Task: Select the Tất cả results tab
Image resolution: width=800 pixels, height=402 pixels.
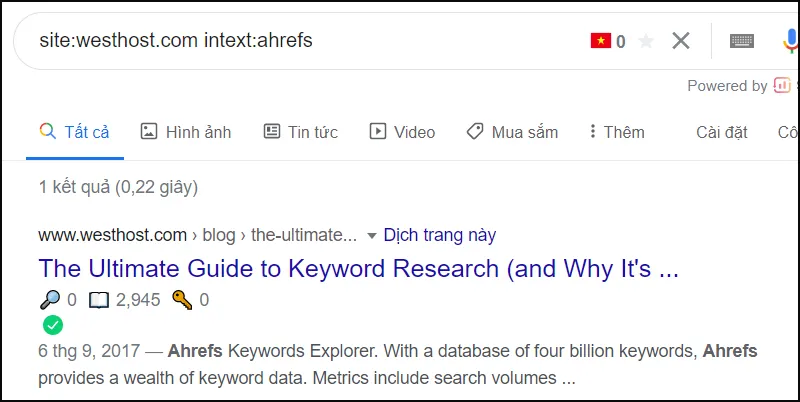Action: [x=75, y=132]
